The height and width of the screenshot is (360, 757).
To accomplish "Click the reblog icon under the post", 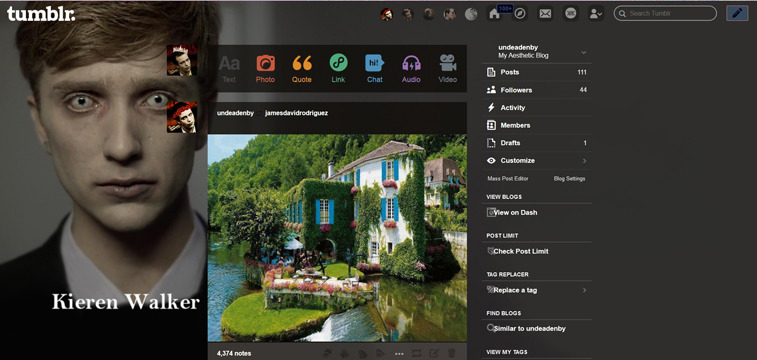I will [417, 353].
